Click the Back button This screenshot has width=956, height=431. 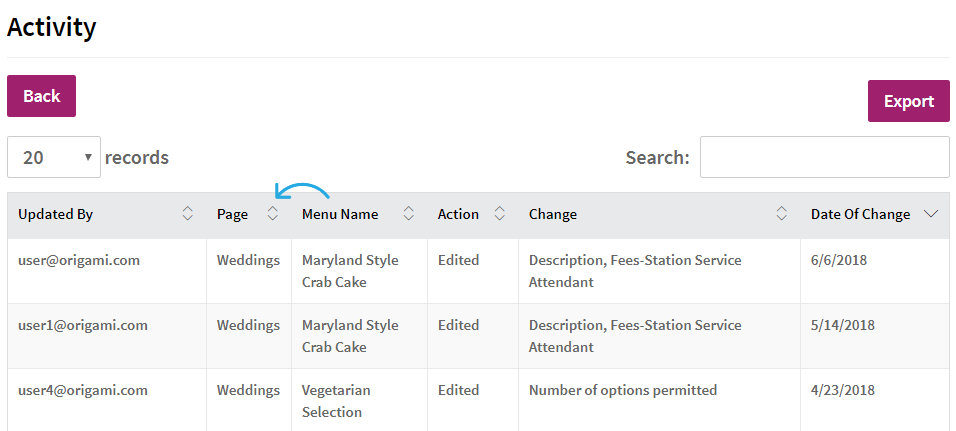pos(41,96)
